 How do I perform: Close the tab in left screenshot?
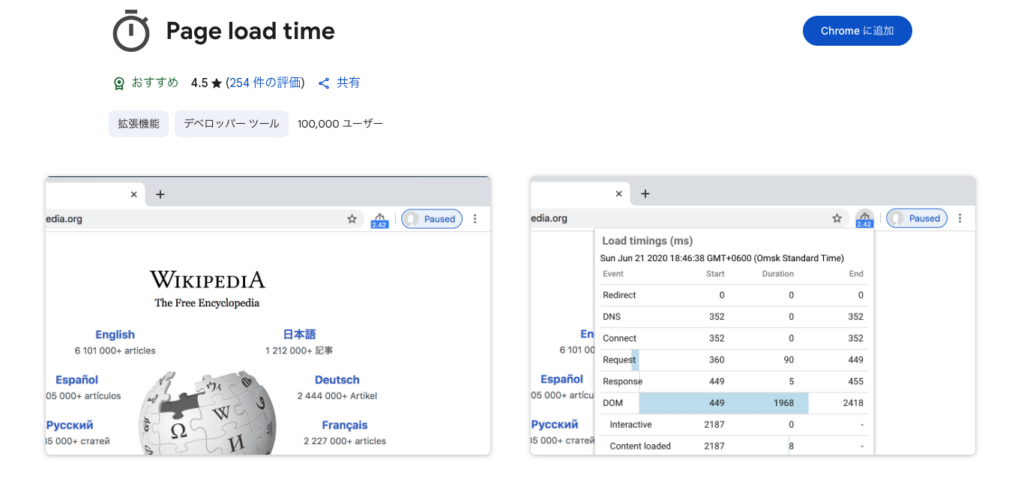(134, 194)
